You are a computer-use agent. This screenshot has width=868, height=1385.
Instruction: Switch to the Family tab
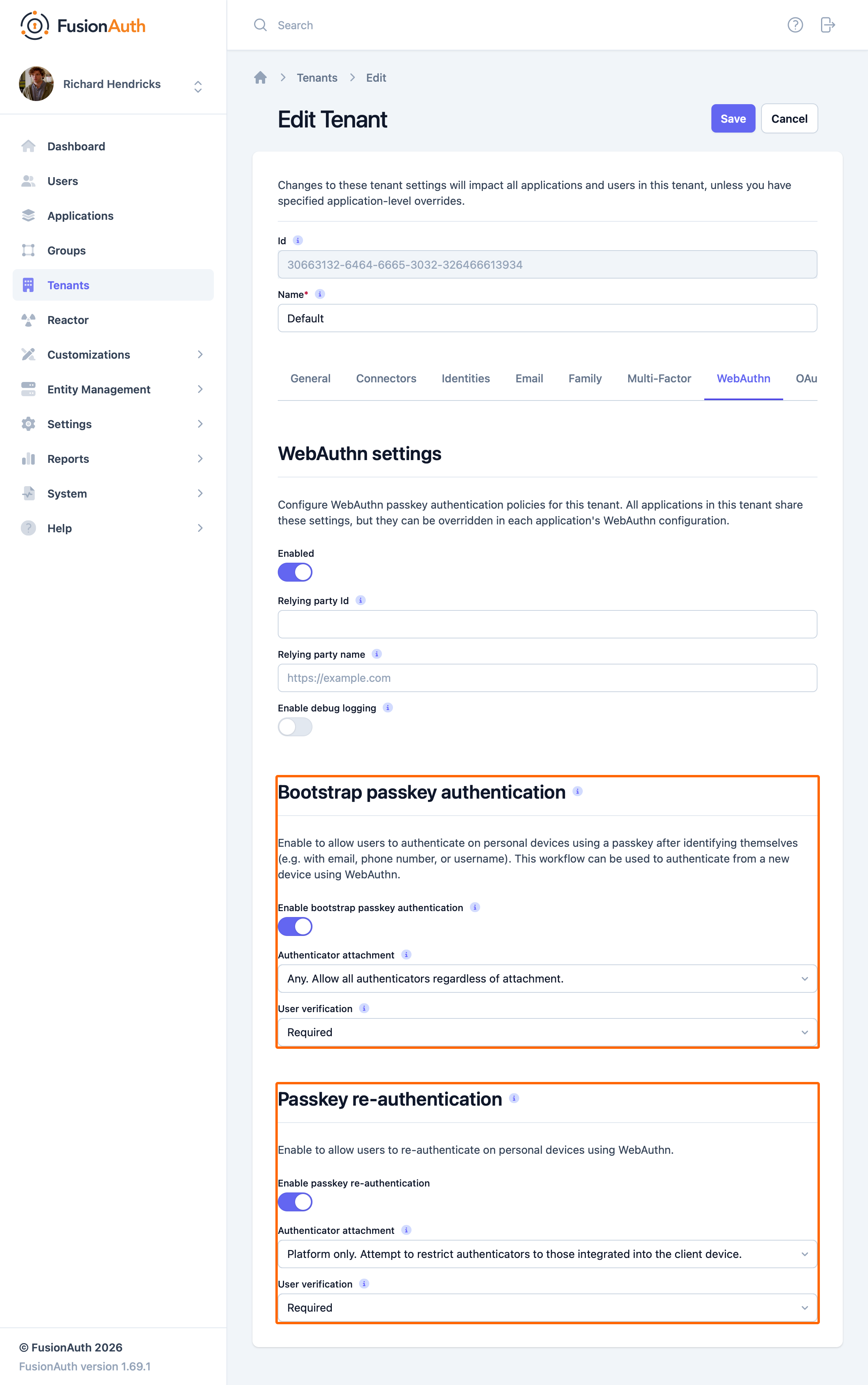(585, 378)
